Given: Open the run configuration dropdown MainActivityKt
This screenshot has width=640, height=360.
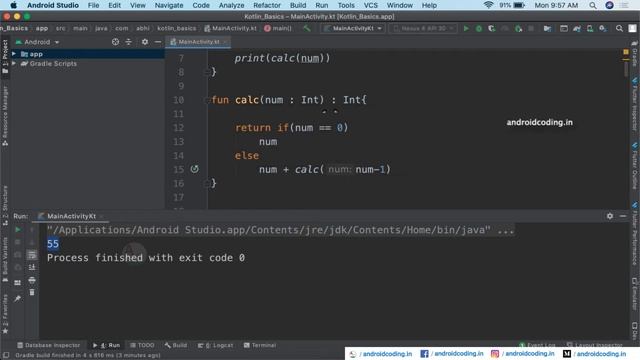Looking at the screenshot, I should point(353,29).
